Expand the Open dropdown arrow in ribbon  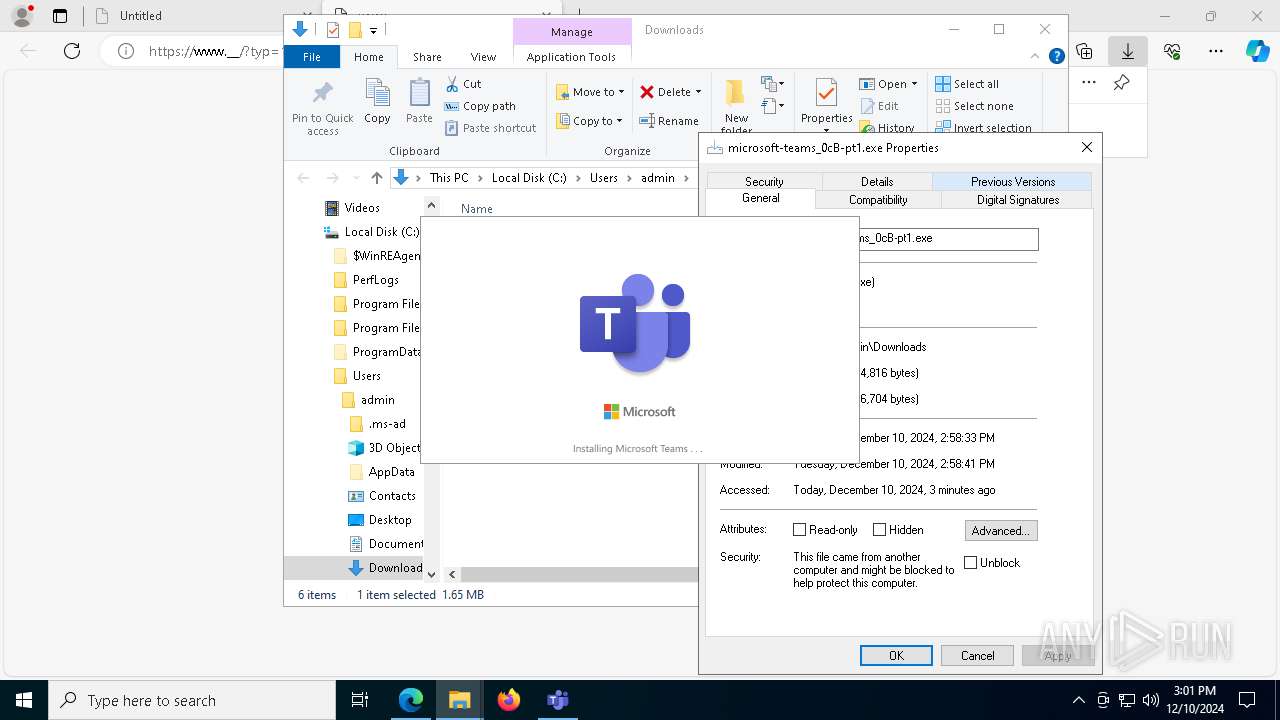[914, 84]
